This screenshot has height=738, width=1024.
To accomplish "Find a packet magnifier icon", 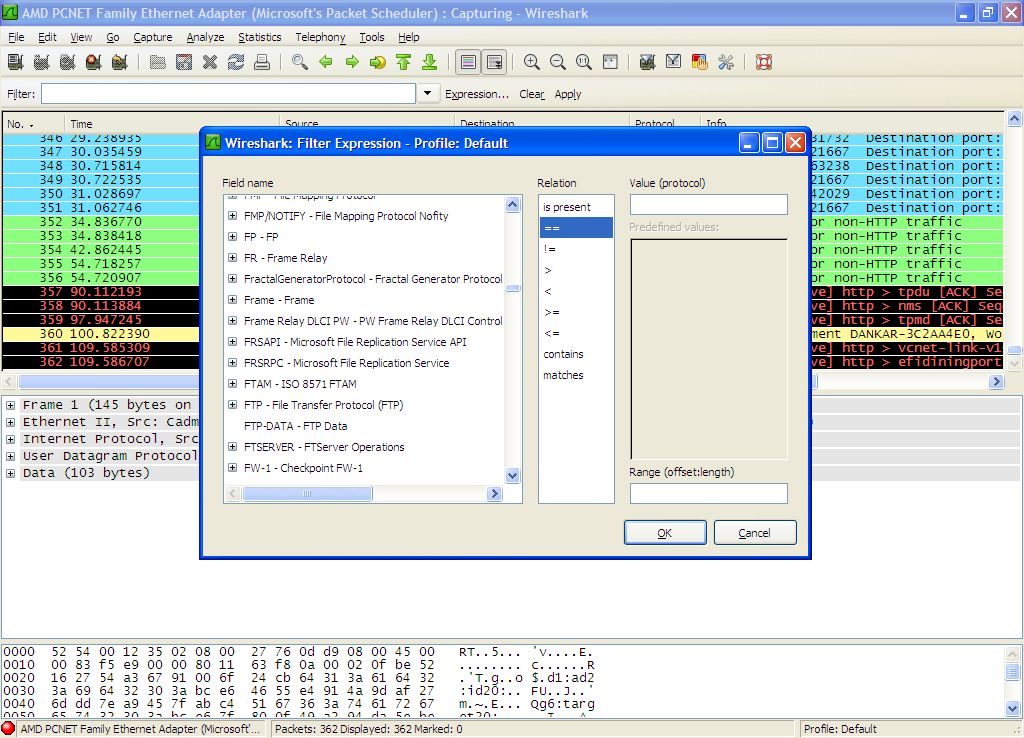I will click(300, 62).
